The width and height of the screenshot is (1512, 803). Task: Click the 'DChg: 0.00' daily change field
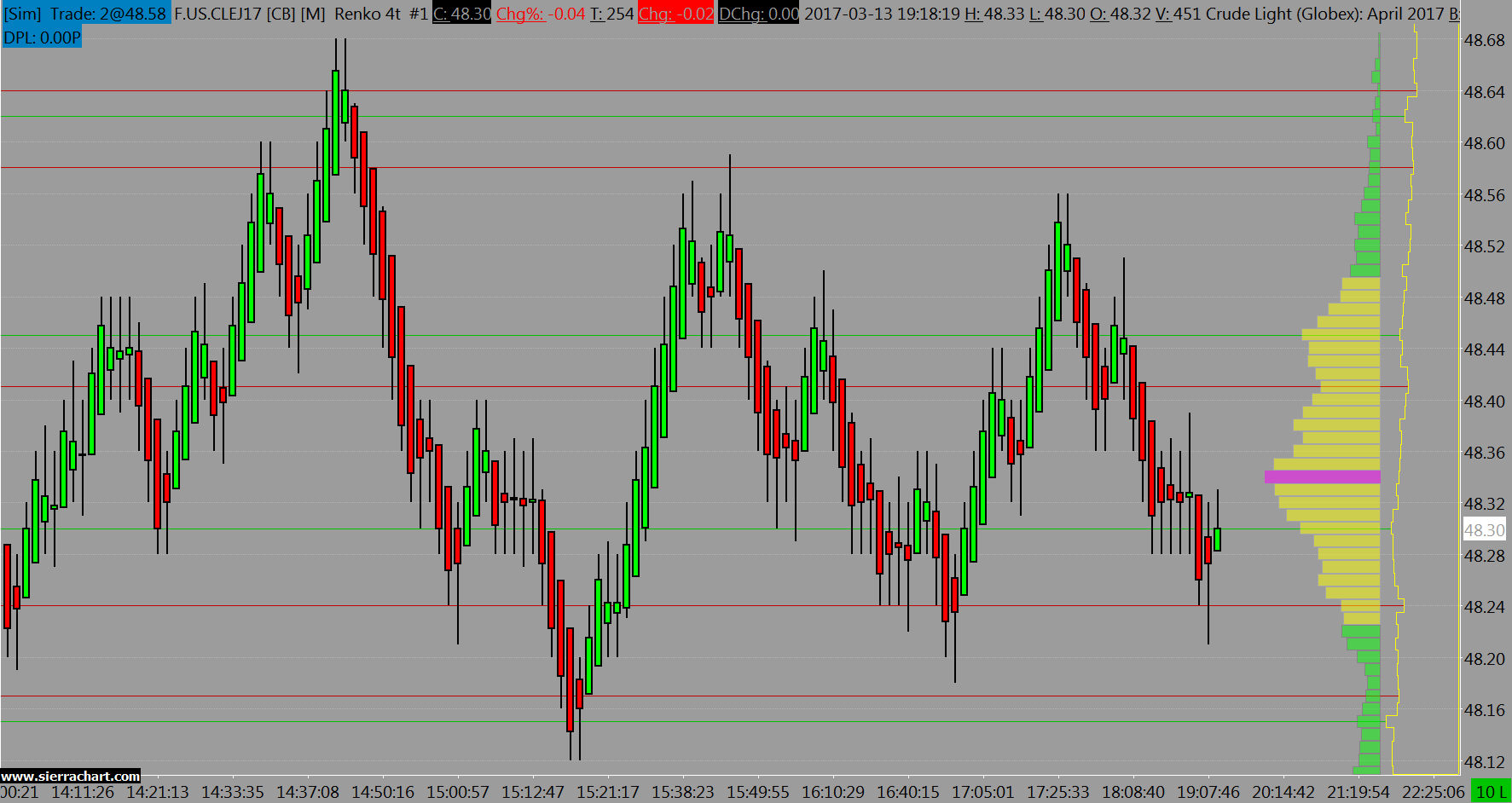(x=759, y=14)
